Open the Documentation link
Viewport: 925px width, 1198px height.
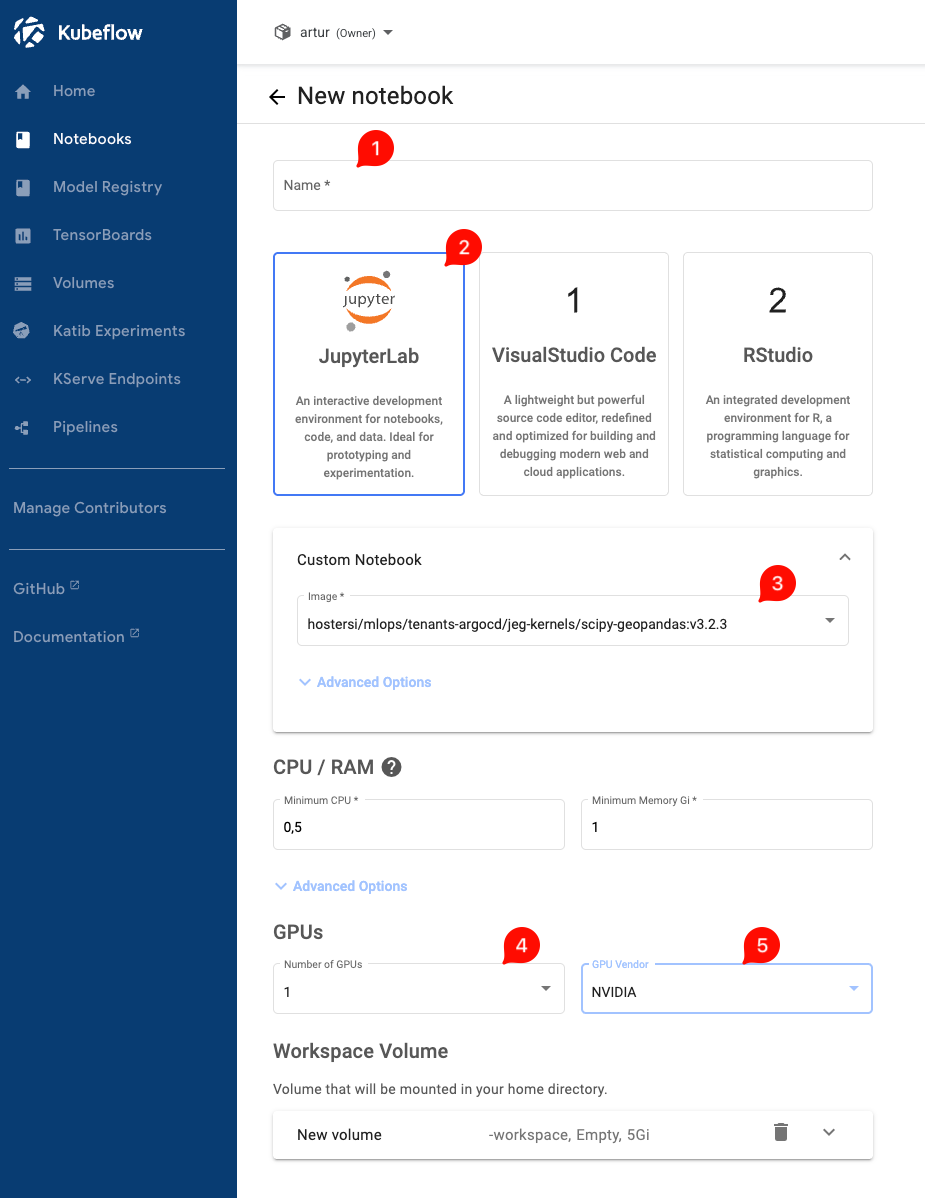(69, 637)
